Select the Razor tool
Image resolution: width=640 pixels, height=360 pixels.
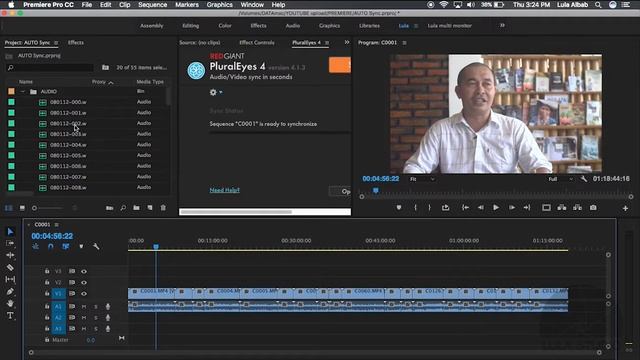coord(10,267)
